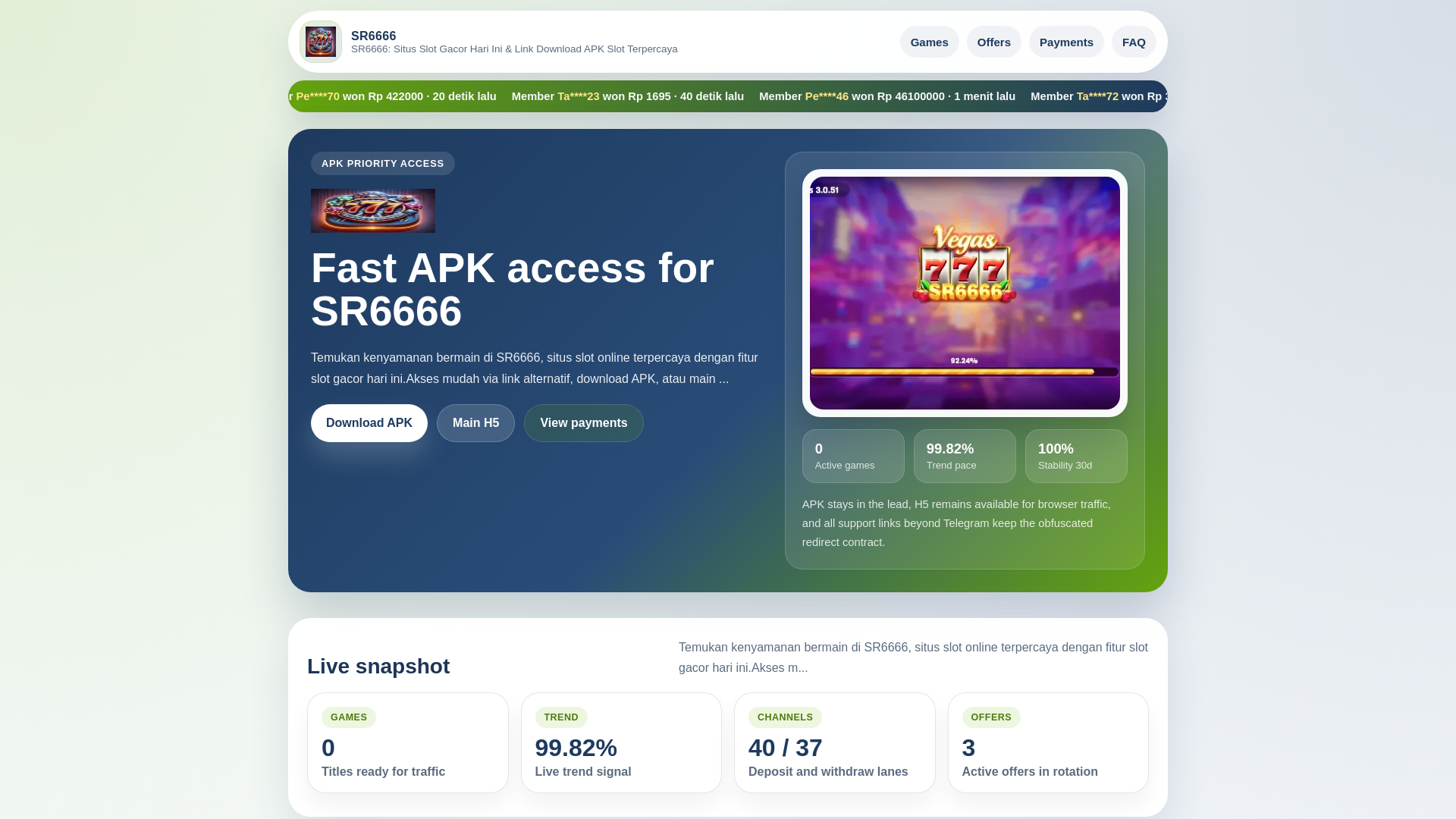Image resolution: width=1456 pixels, height=819 pixels.
Task: Click the 'Fast APK access for SR6666' headline
Action: pos(513,290)
